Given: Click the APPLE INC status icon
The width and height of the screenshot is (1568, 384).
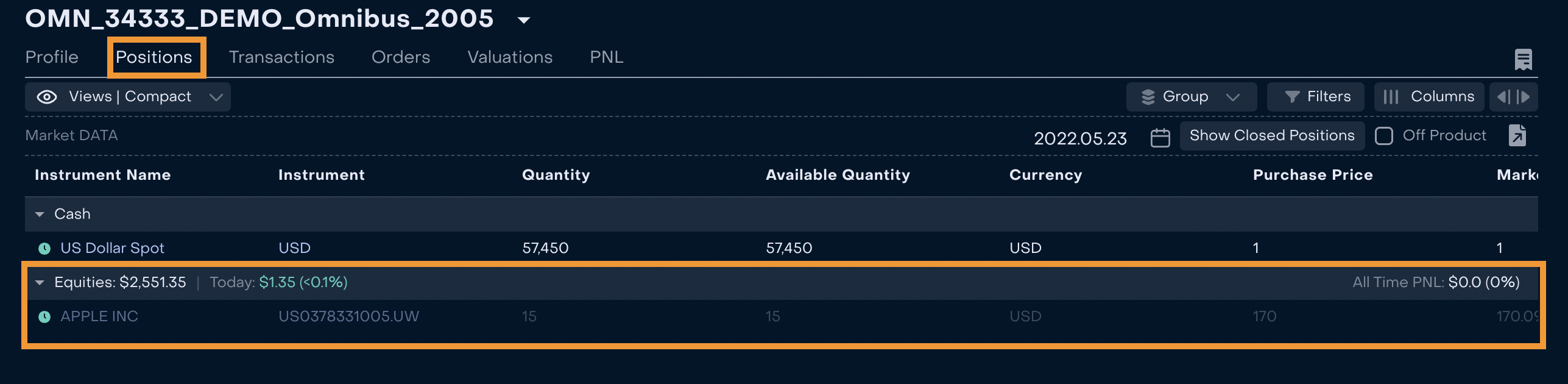Looking at the screenshot, I should click(44, 316).
